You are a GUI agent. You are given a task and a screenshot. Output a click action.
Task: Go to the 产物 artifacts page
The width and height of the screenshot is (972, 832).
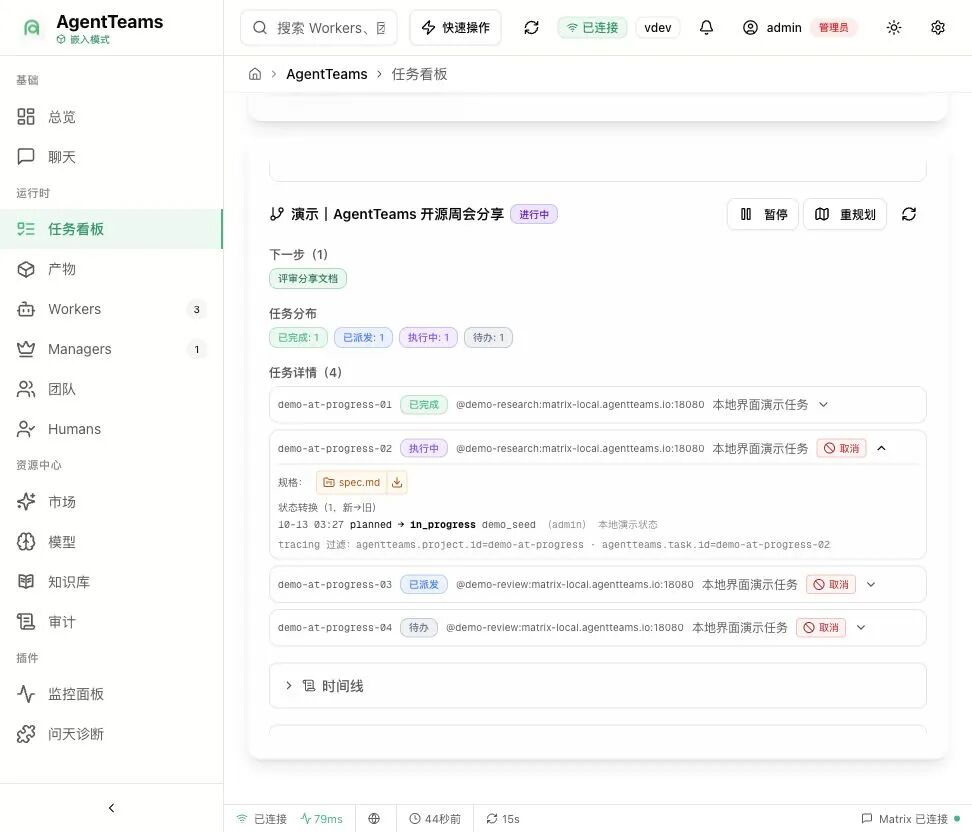tap(112, 269)
